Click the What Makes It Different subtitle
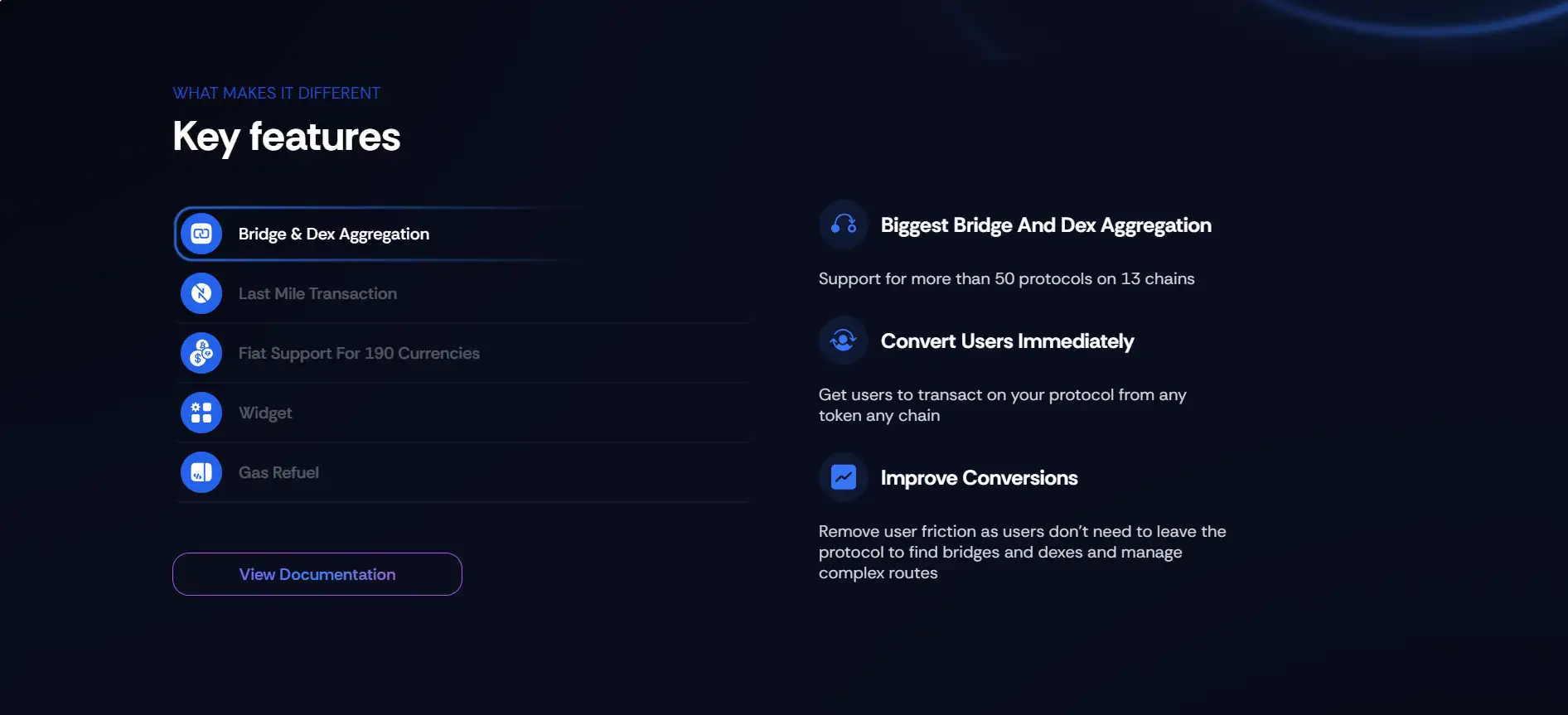1568x715 pixels. (277, 94)
